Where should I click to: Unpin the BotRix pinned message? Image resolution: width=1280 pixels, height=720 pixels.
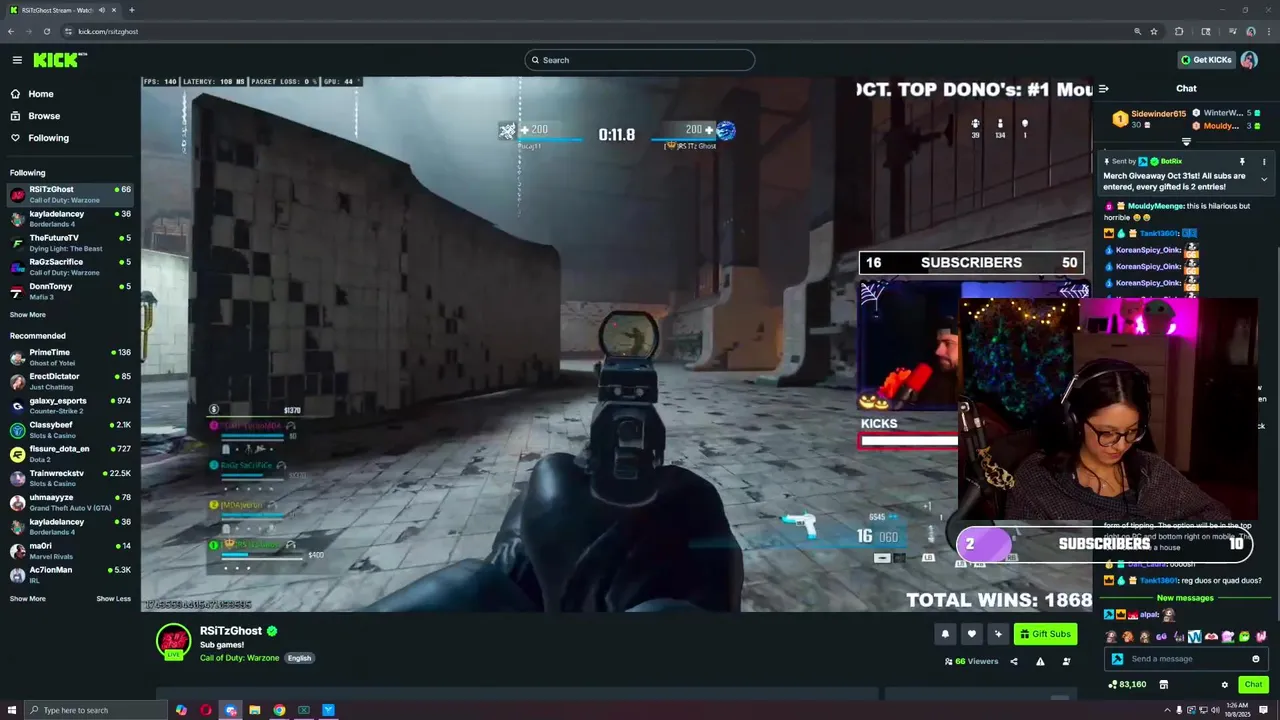pyautogui.click(x=1242, y=161)
